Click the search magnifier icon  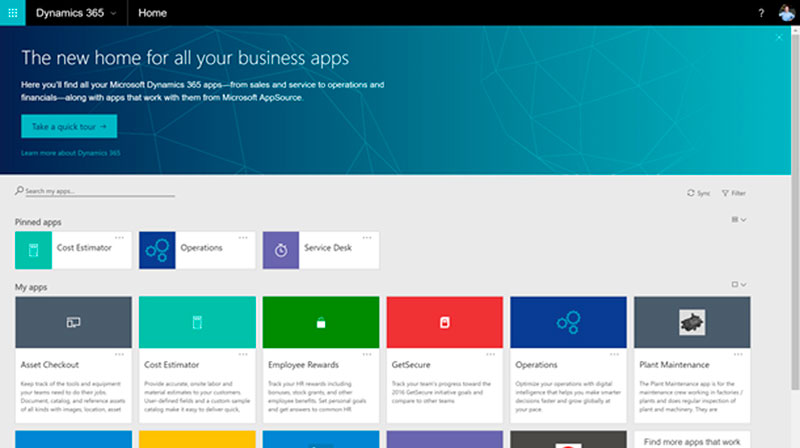tap(19, 190)
